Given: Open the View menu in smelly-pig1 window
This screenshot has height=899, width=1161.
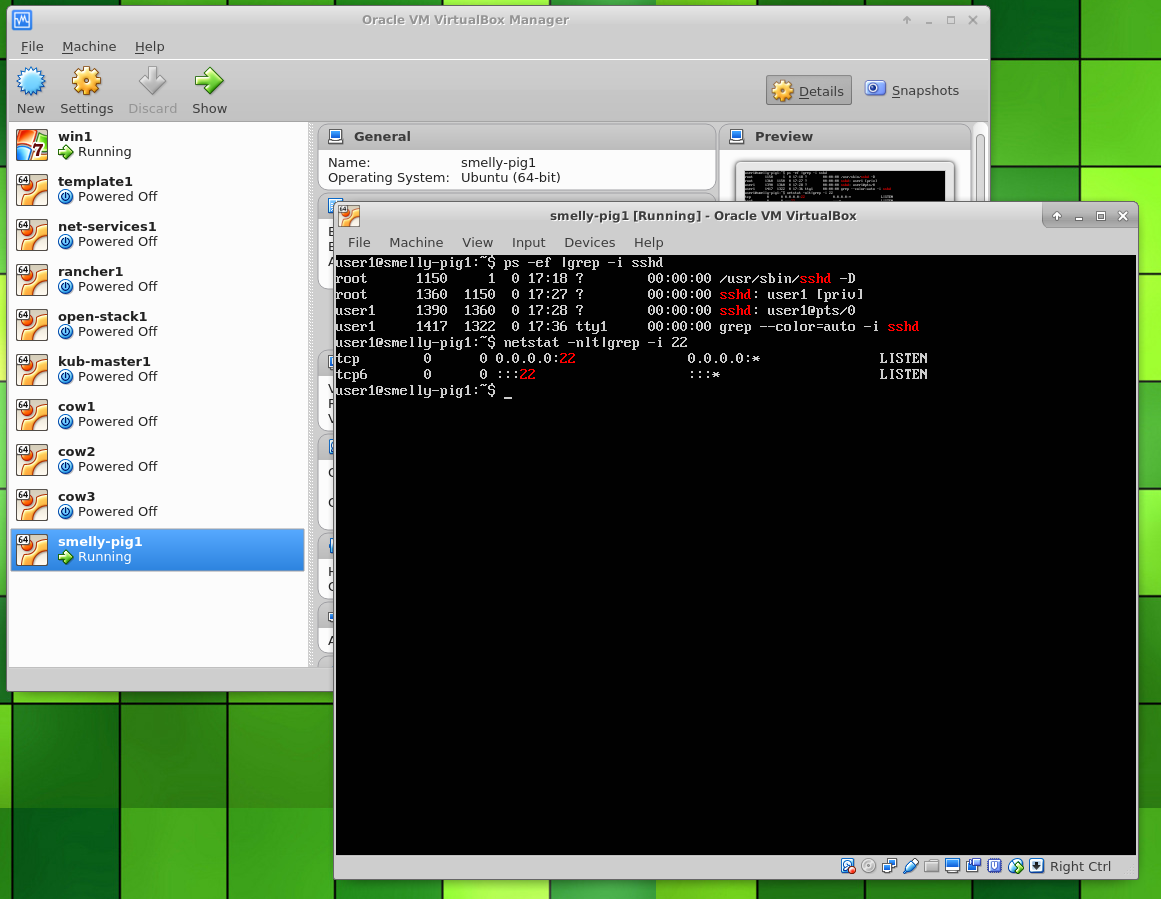Looking at the screenshot, I should pyautogui.click(x=478, y=243).
